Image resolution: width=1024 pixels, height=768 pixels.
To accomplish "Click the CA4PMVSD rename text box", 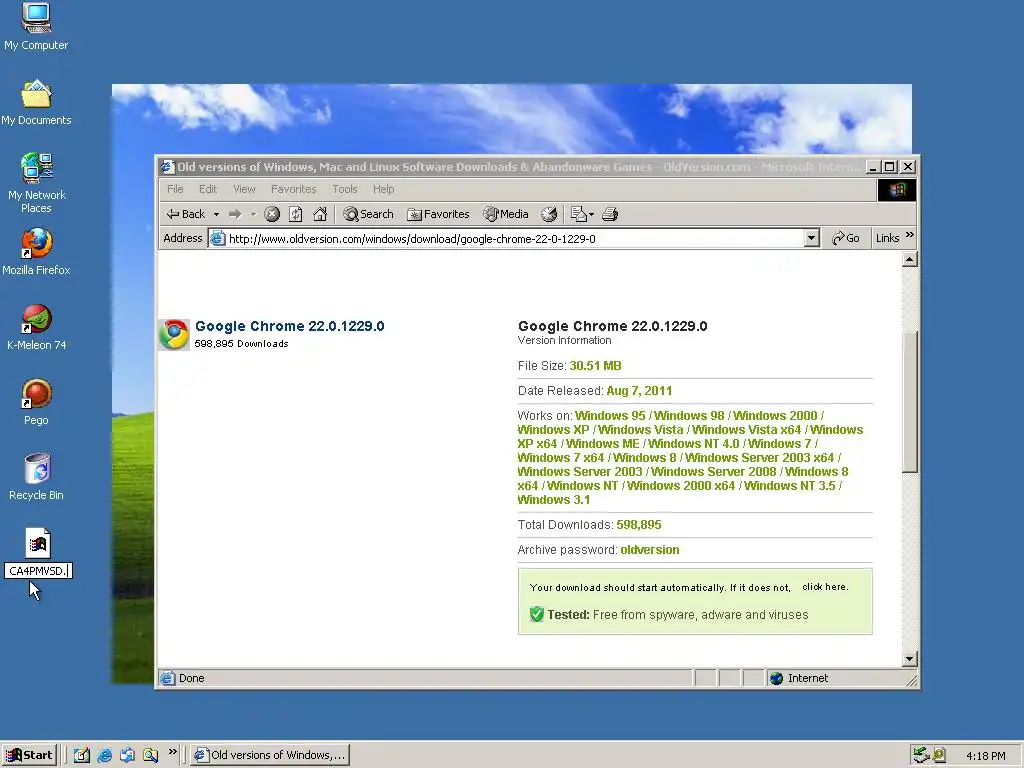I will click(x=39, y=571).
